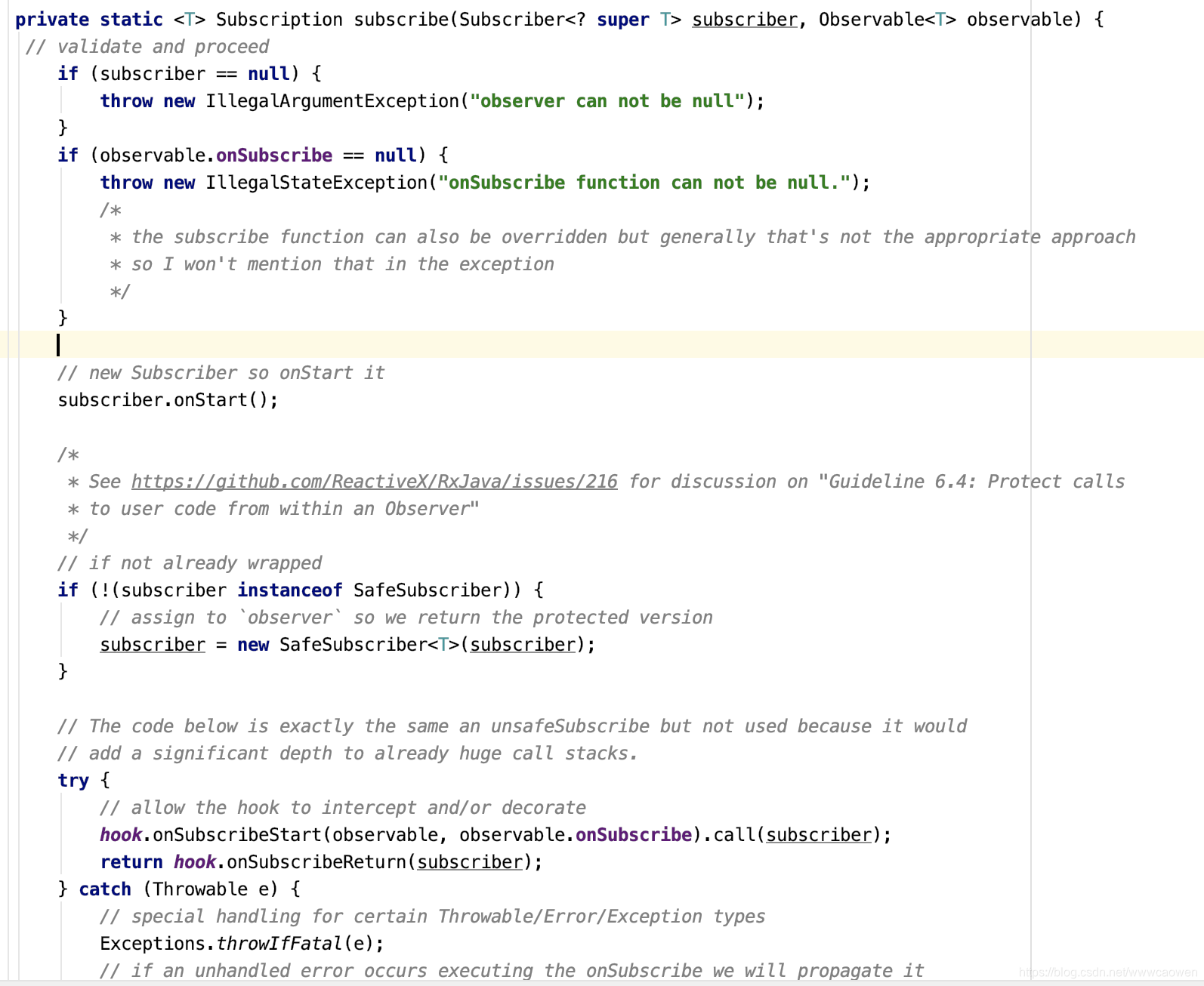
Task: Click the 'instanceof' keyword
Action: [290, 590]
